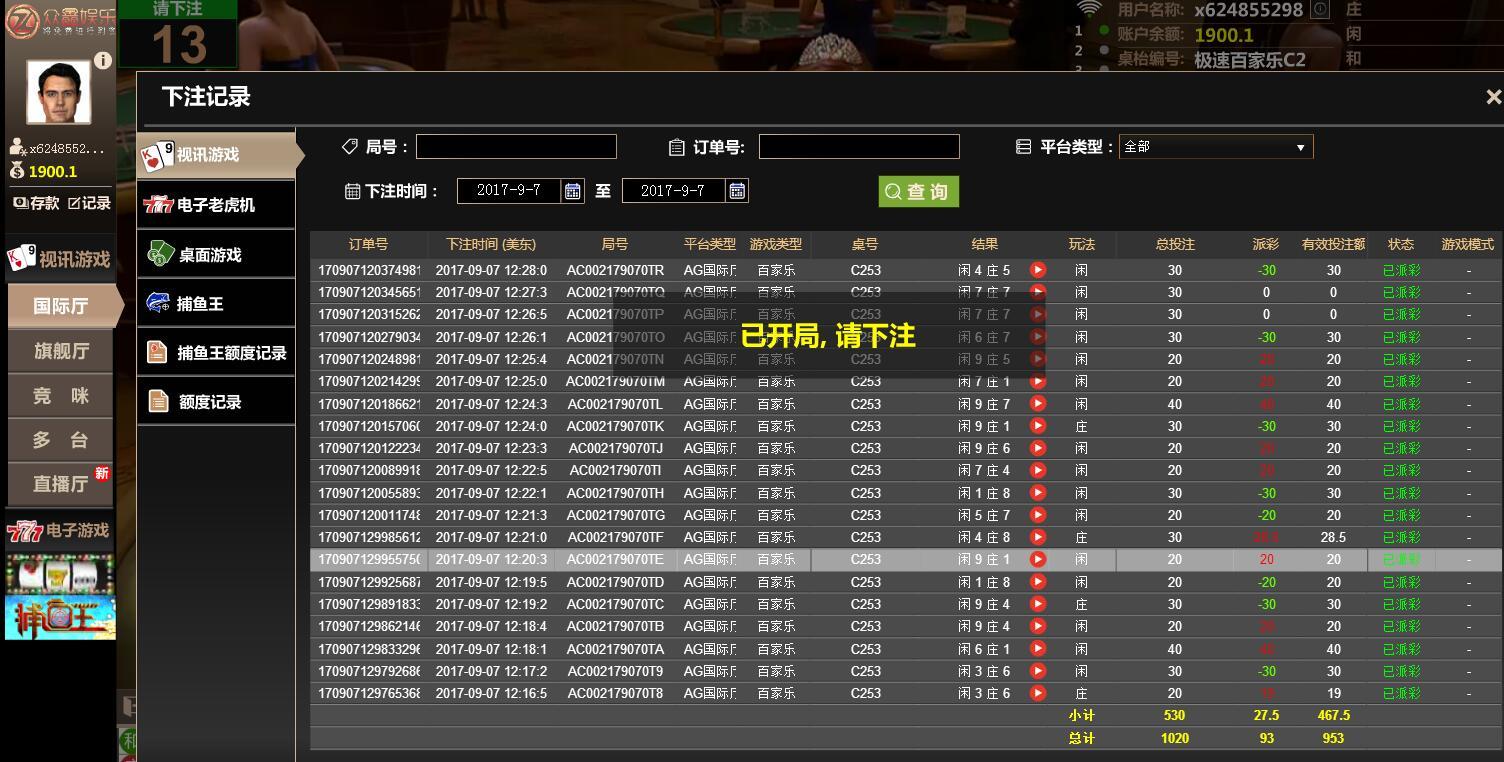This screenshot has width=1504, height=762.
Task: Click the 查询 search button
Action: click(x=919, y=192)
